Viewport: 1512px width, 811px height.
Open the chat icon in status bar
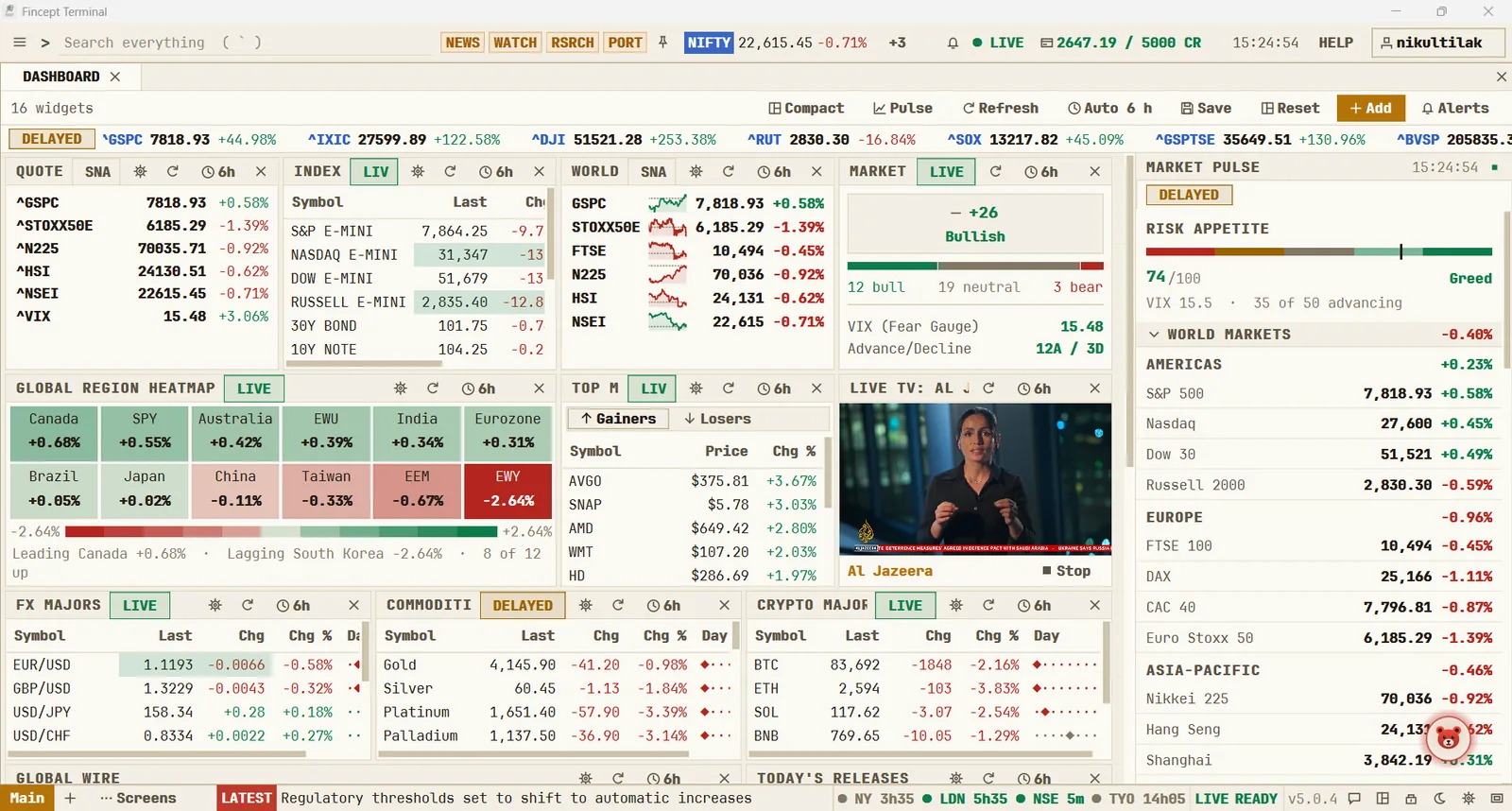point(1354,799)
